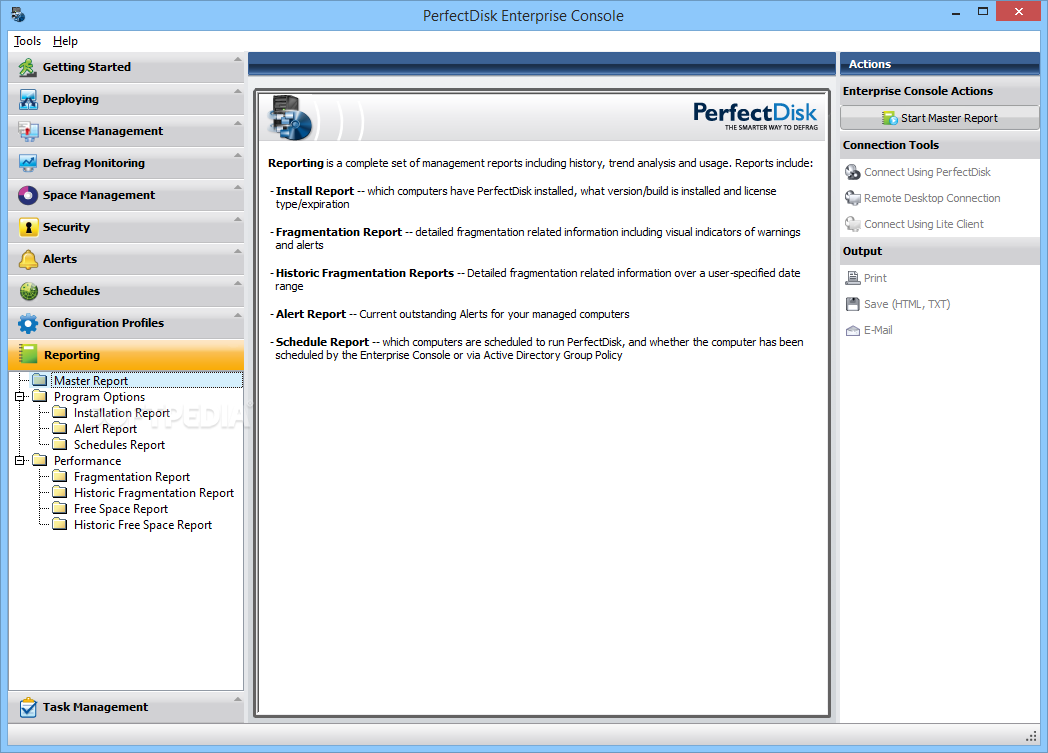
Task: Click Connect Using Lite Client link
Action: [924, 224]
